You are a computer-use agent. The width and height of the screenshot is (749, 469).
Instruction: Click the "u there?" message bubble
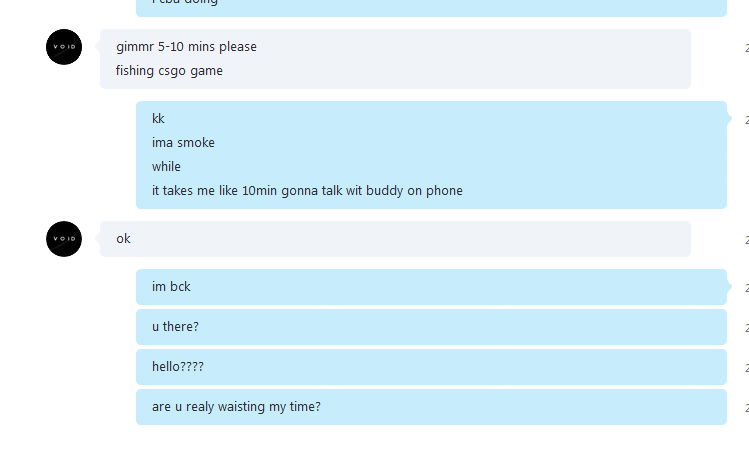(431, 327)
